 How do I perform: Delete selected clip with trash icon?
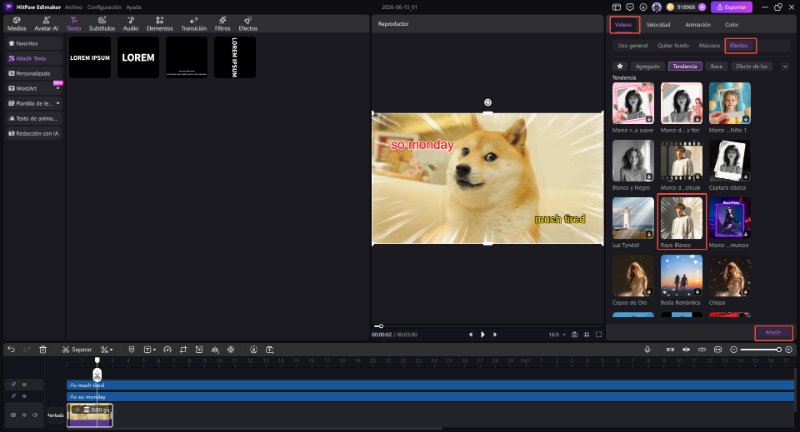[43, 349]
